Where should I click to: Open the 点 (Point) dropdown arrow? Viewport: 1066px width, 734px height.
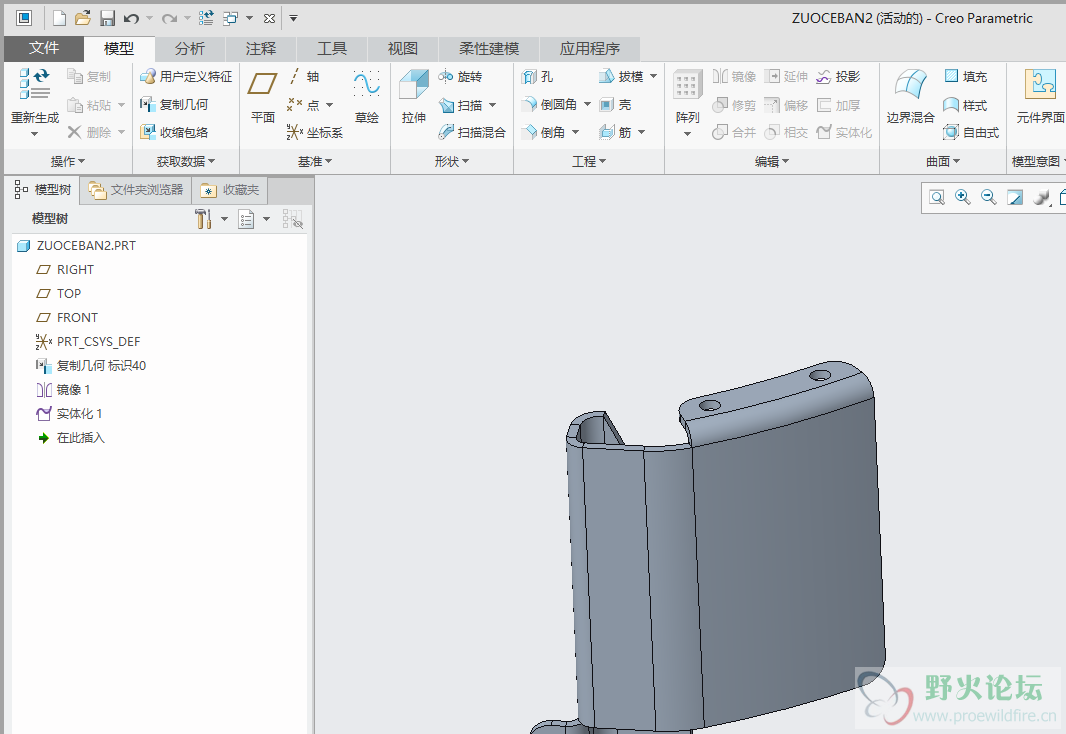(x=330, y=105)
